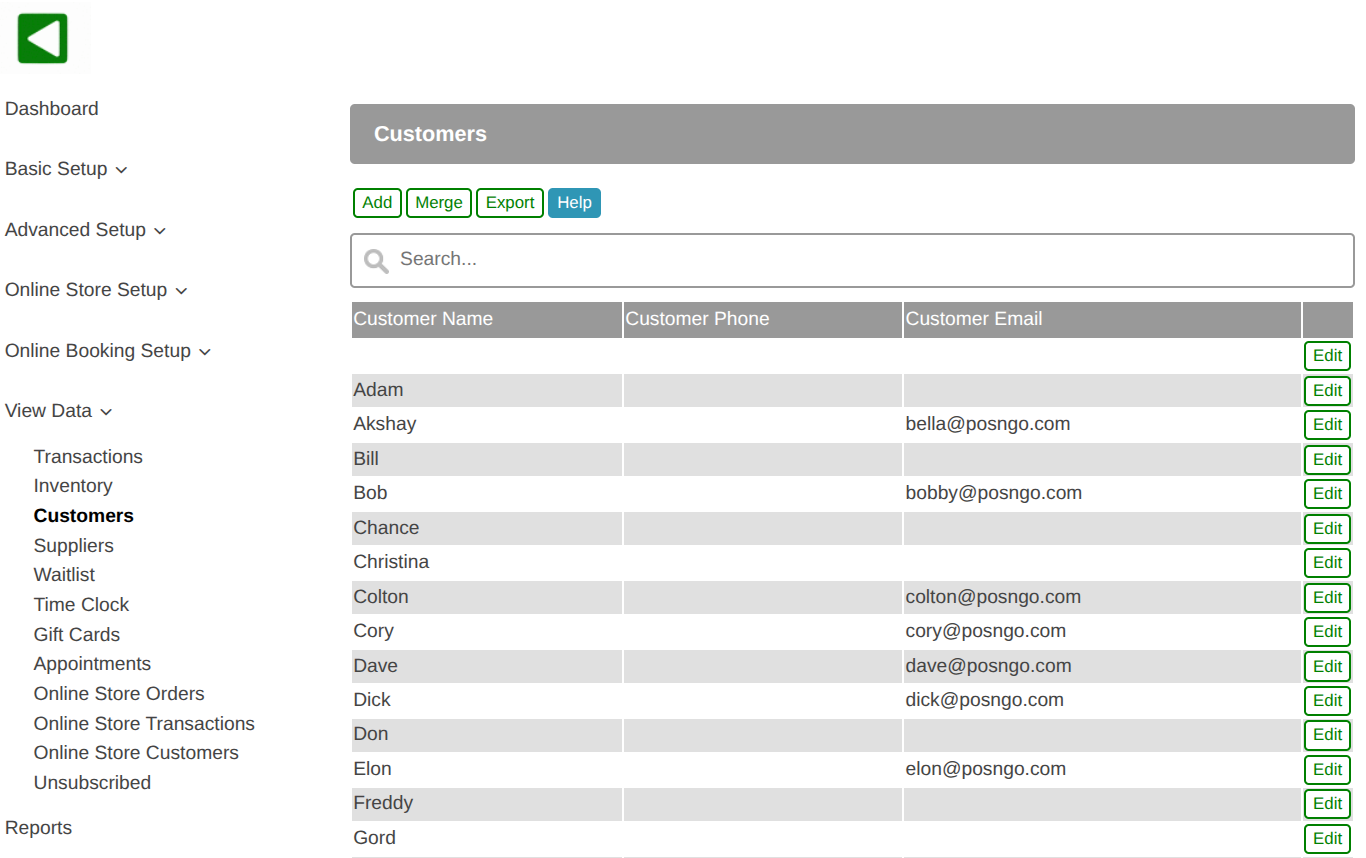The height and width of the screenshot is (858, 1366).
Task: Sort by Customer Name column header
Action: tap(423, 319)
